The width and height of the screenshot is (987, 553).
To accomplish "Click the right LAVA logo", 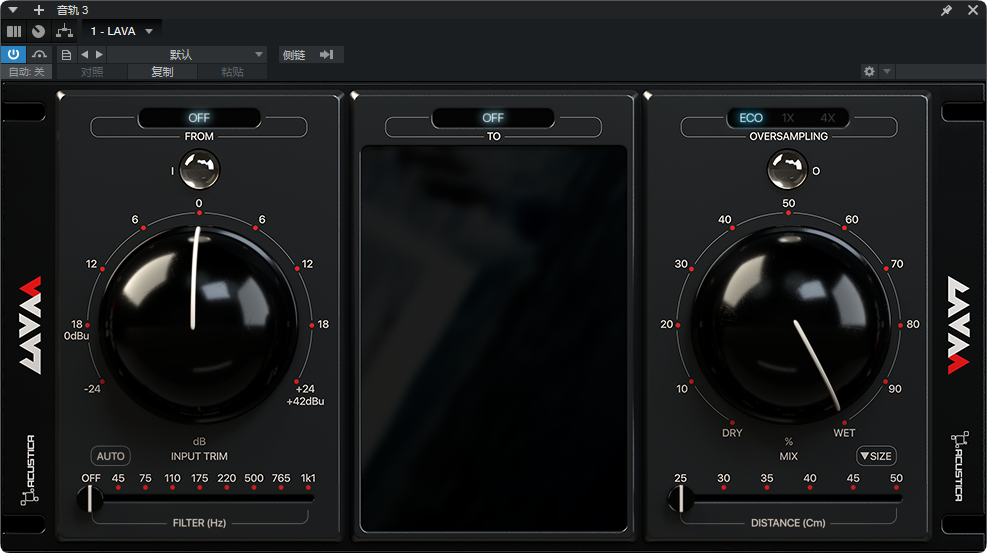I will click(x=959, y=325).
